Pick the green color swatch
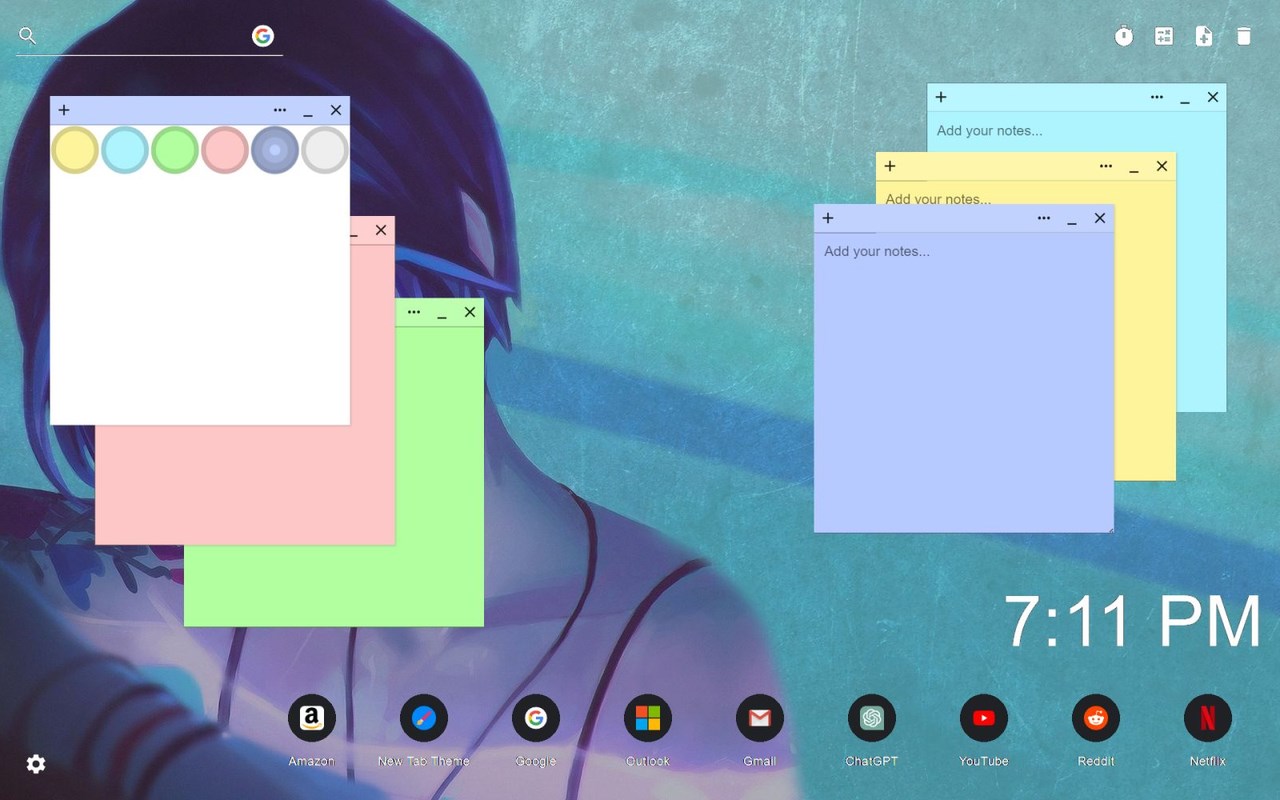 coord(175,150)
